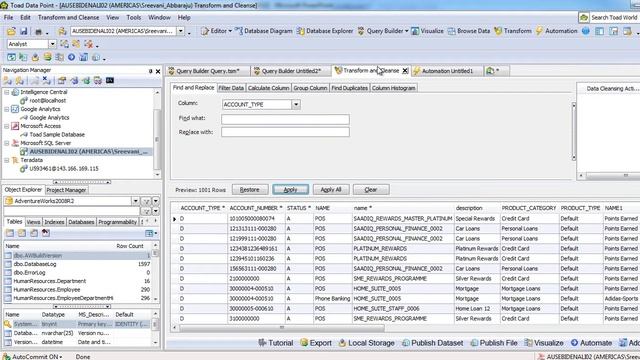This screenshot has width=640, height=360.
Task: Open the Tools menu
Action: click(x=133, y=18)
